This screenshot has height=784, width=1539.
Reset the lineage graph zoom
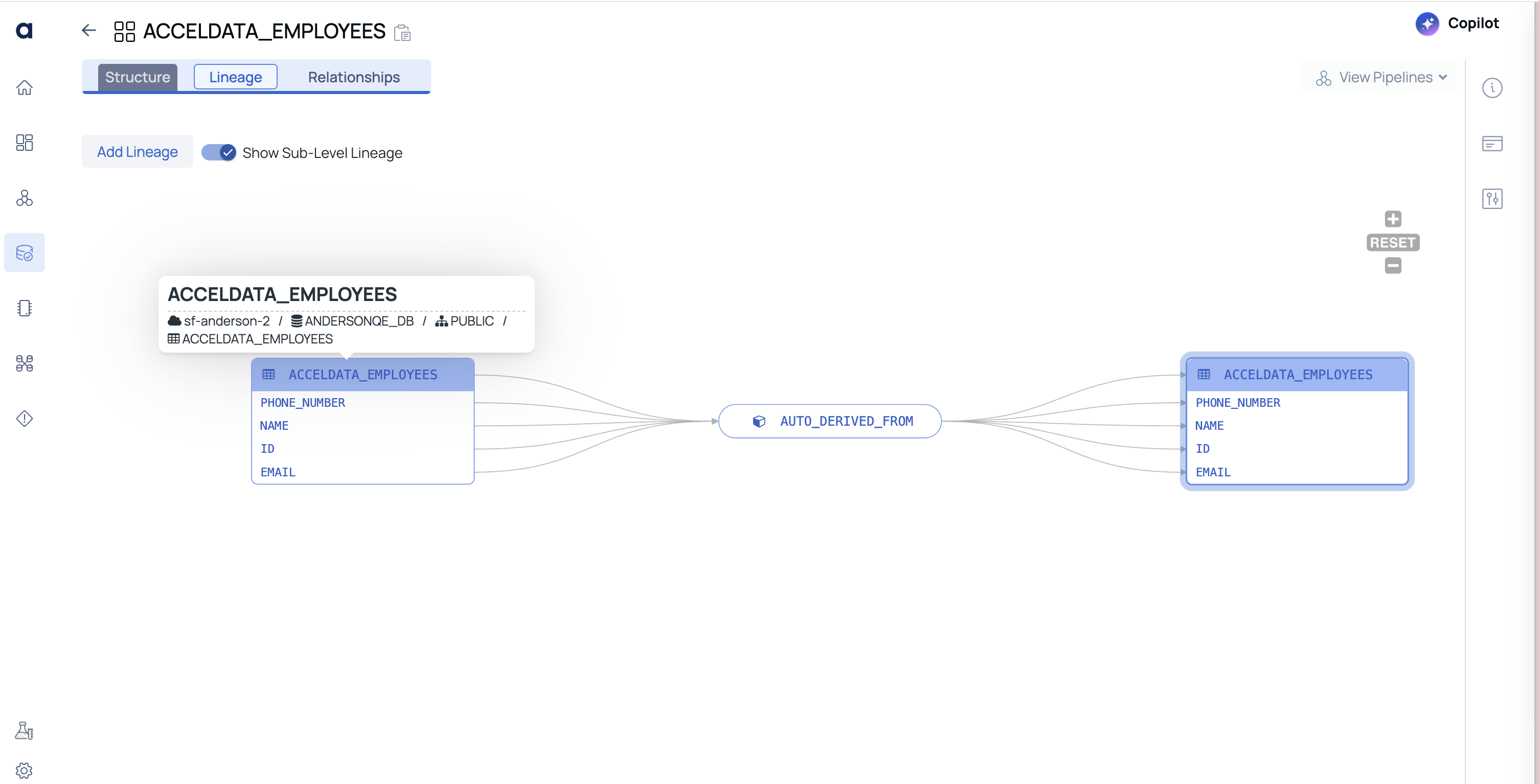coord(1393,242)
